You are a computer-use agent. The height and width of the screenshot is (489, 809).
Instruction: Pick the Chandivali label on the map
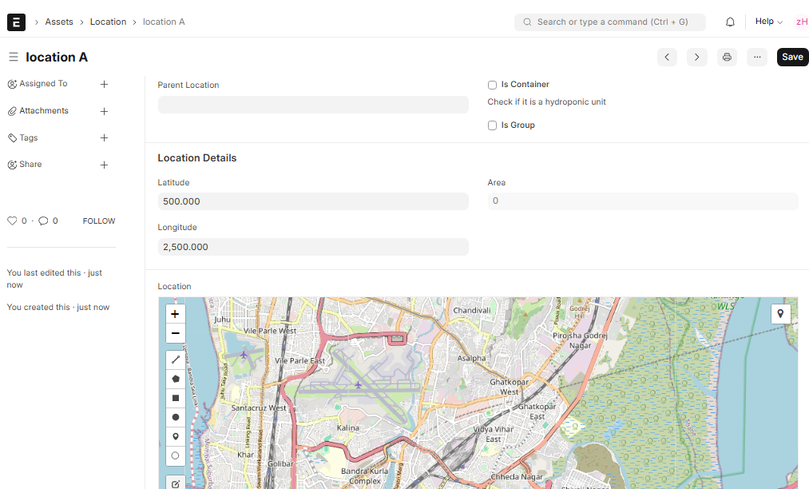tap(472, 311)
